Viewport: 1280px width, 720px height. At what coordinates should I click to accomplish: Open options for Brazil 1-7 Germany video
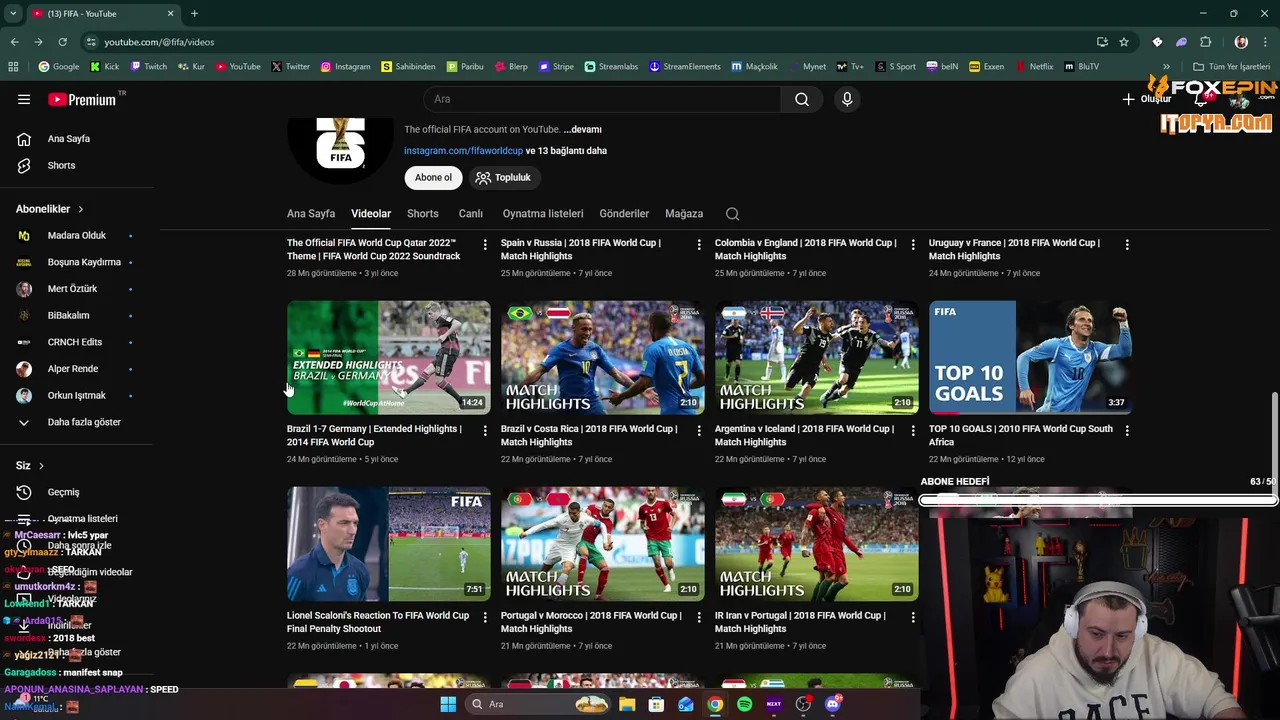click(485, 430)
